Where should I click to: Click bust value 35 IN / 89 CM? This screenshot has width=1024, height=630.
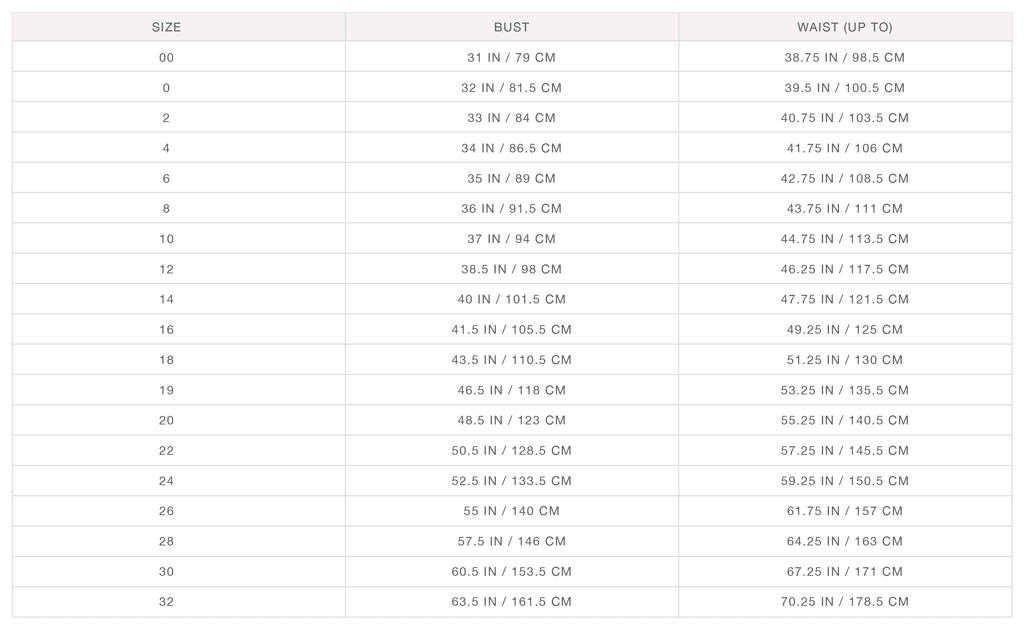pos(511,178)
